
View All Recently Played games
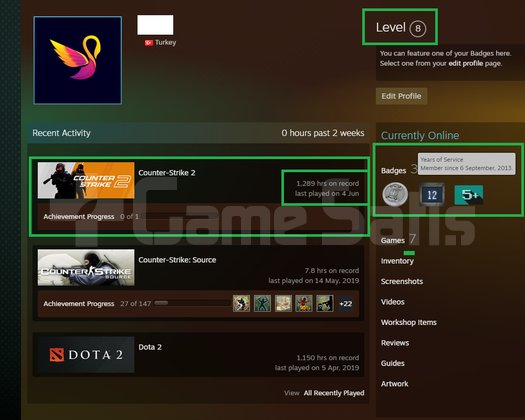(x=334, y=393)
